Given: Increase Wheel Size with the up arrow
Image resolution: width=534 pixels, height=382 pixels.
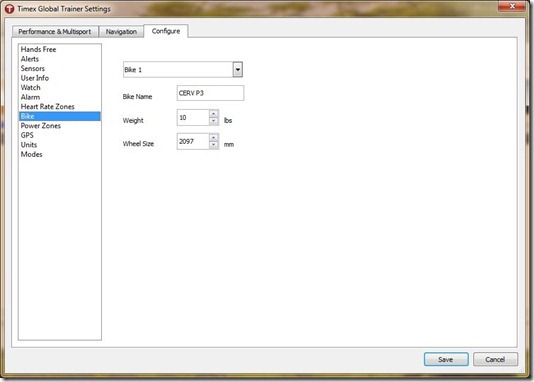Looking at the screenshot, I should [214, 138].
